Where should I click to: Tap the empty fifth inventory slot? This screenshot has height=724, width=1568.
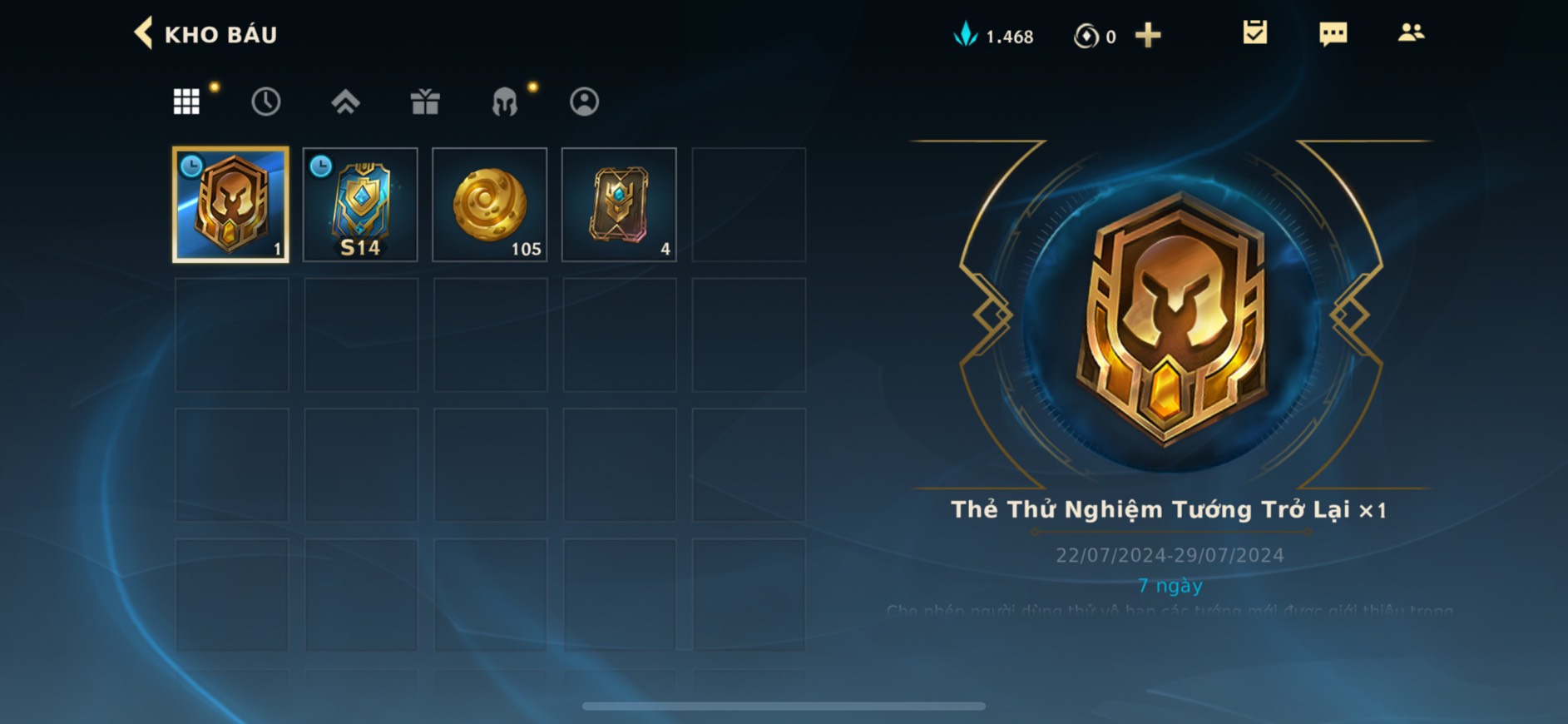(x=749, y=205)
